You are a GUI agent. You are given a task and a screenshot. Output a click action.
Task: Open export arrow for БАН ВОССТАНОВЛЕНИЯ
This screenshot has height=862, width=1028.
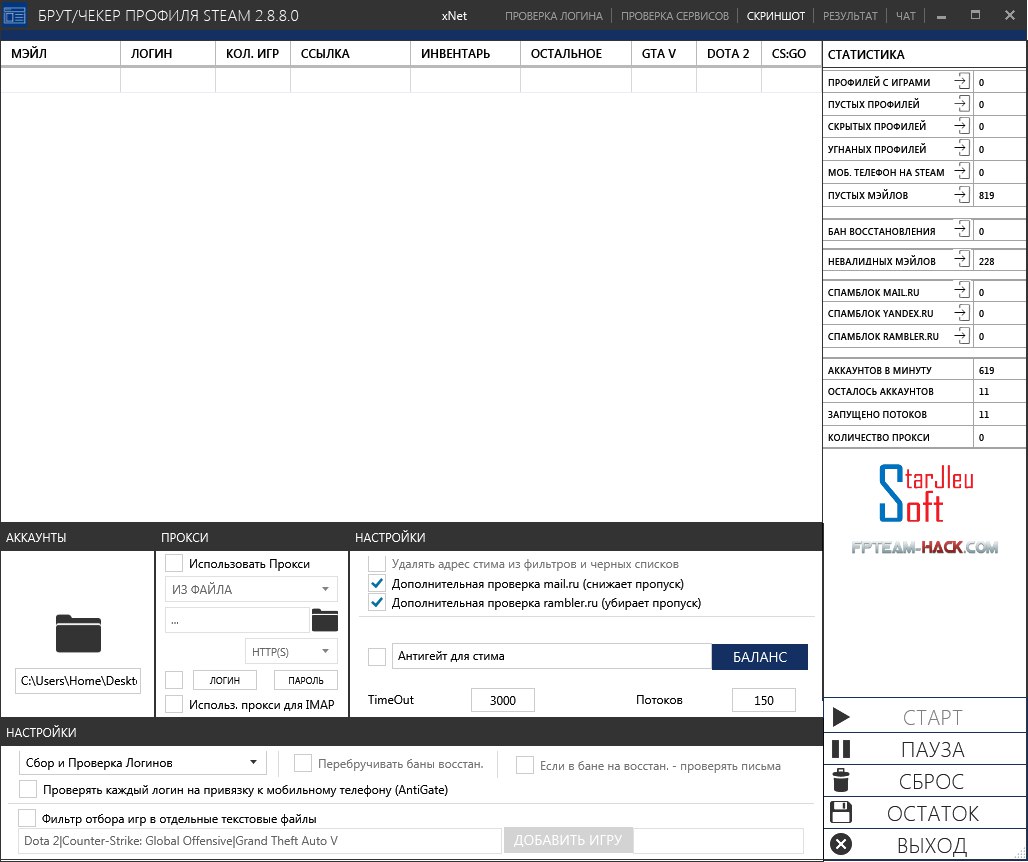(961, 229)
